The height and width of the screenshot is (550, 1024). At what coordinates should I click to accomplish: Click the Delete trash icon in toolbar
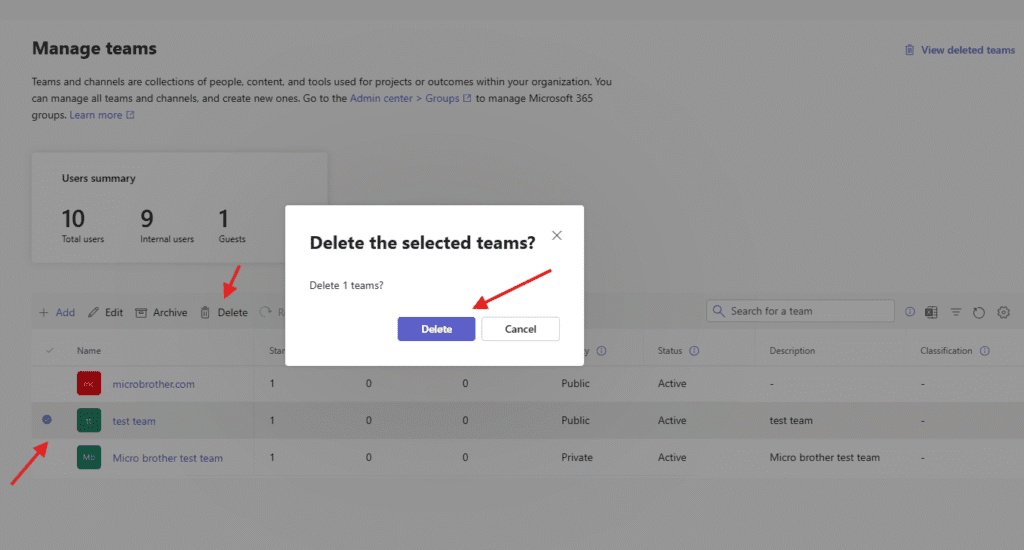(206, 312)
